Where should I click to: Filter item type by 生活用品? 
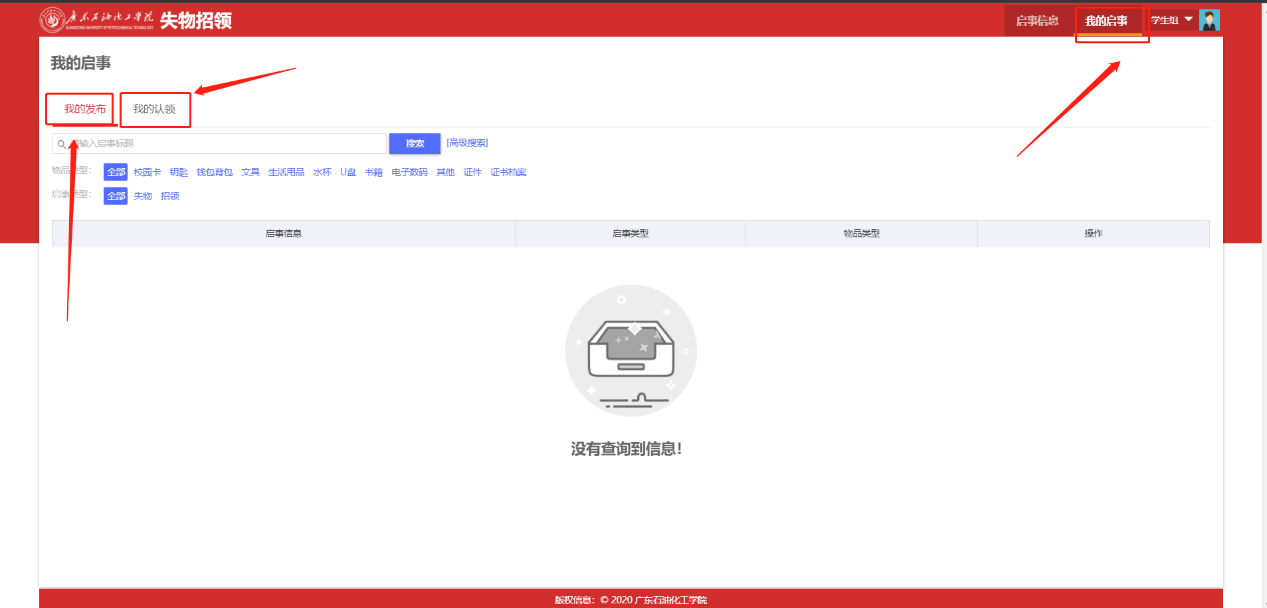(286, 172)
